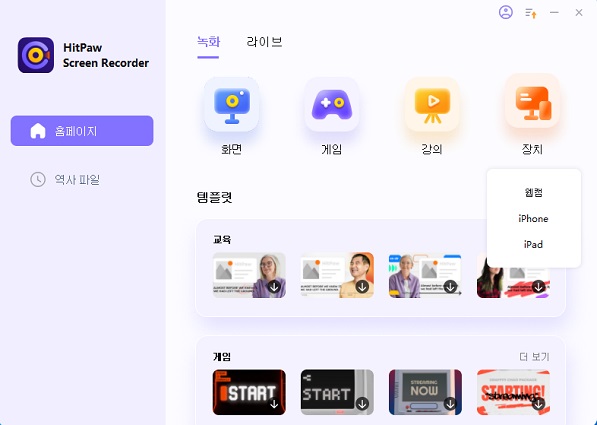This screenshot has height=425, width=597.
Task: Go to 홈페이지 in the sidebar
Action: click(x=82, y=131)
